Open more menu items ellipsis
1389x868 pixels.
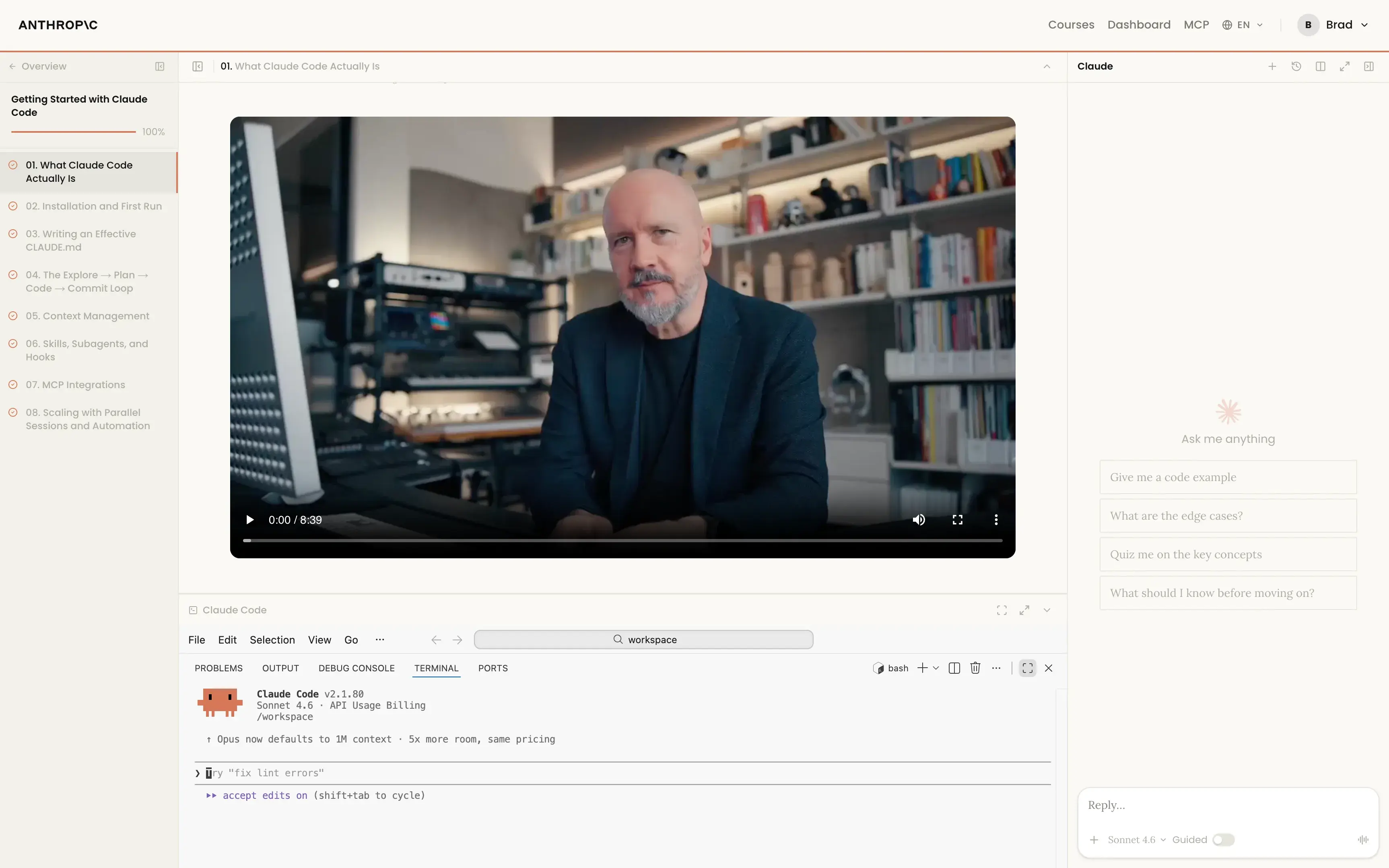coord(379,640)
